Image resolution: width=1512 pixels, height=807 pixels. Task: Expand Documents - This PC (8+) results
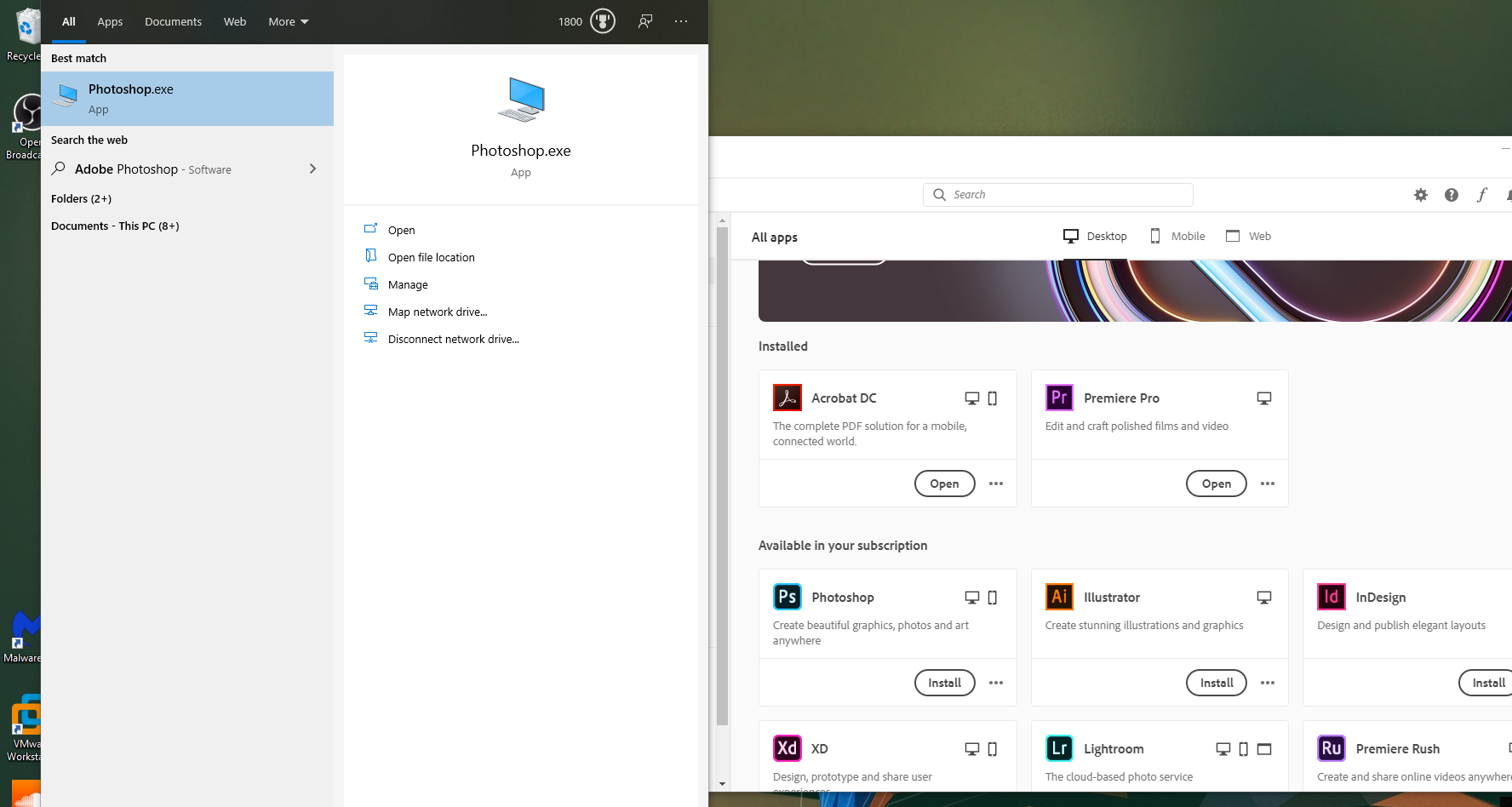pos(115,226)
